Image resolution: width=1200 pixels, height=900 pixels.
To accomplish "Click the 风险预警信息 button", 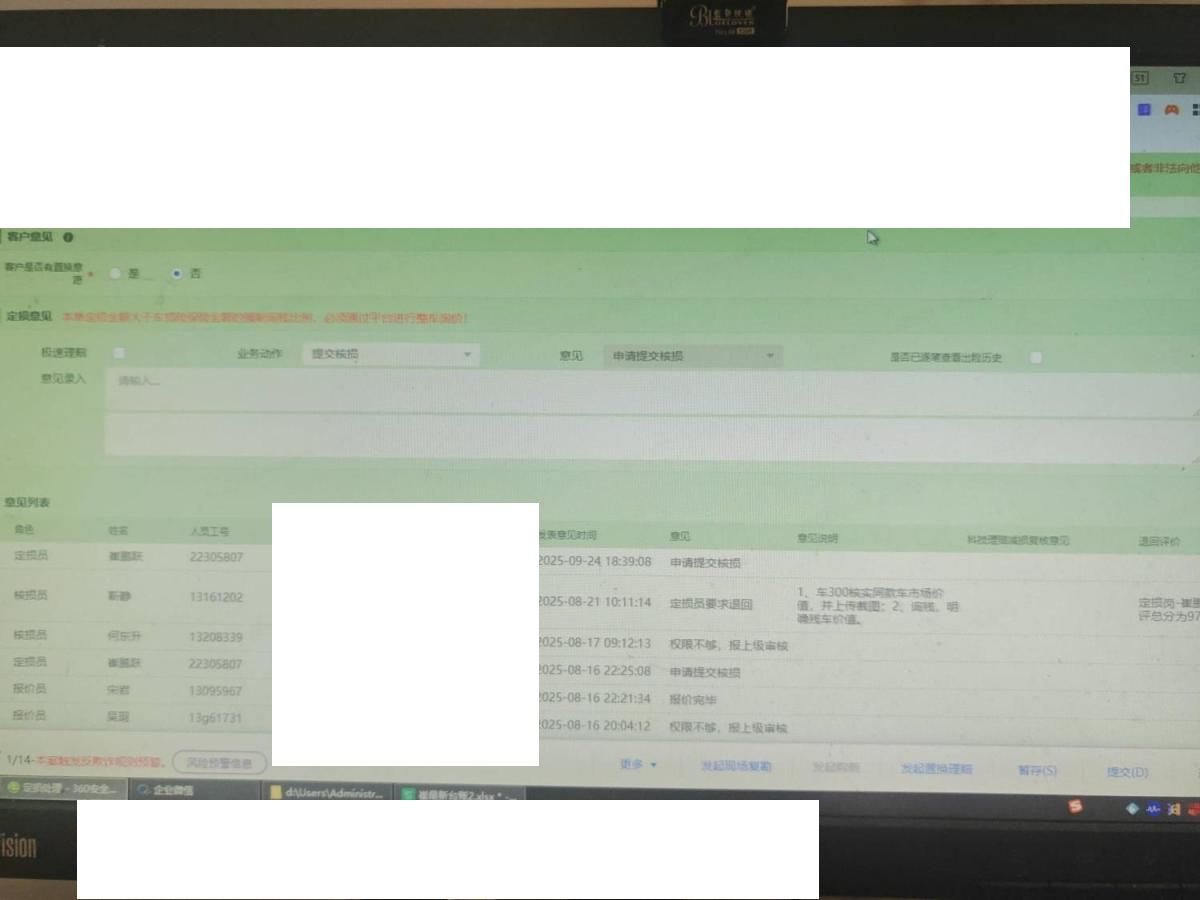I will pos(220,763).
